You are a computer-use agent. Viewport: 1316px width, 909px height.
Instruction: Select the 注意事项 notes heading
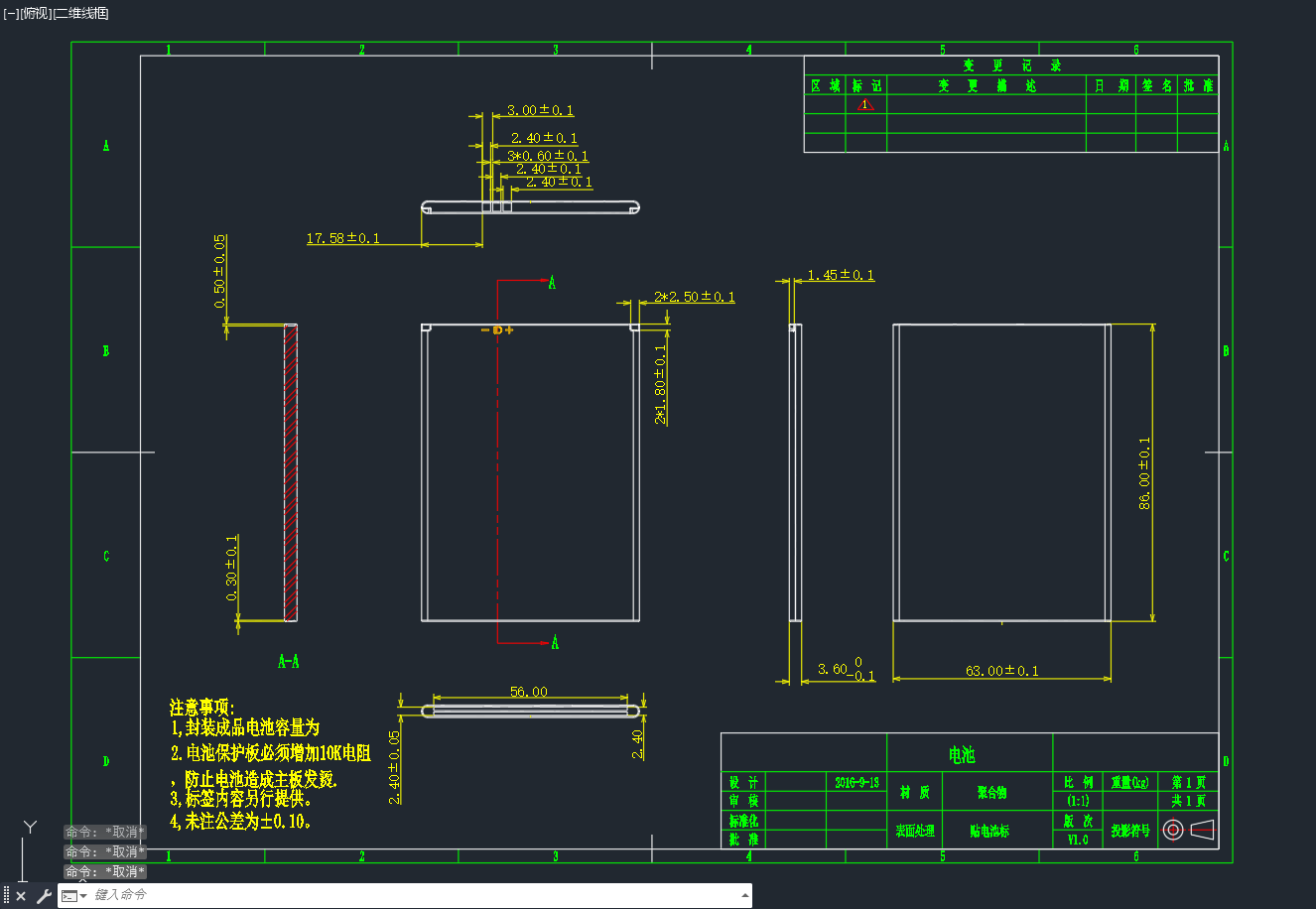202,707
